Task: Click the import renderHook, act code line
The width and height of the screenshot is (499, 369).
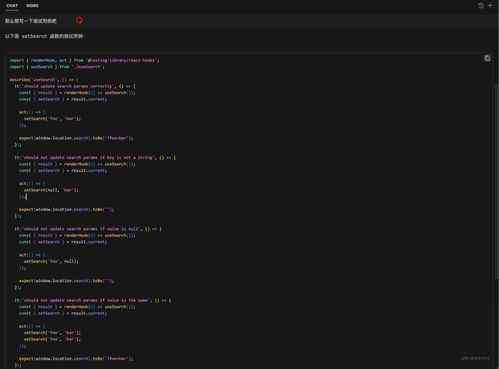Action: [x=84, y=60]
